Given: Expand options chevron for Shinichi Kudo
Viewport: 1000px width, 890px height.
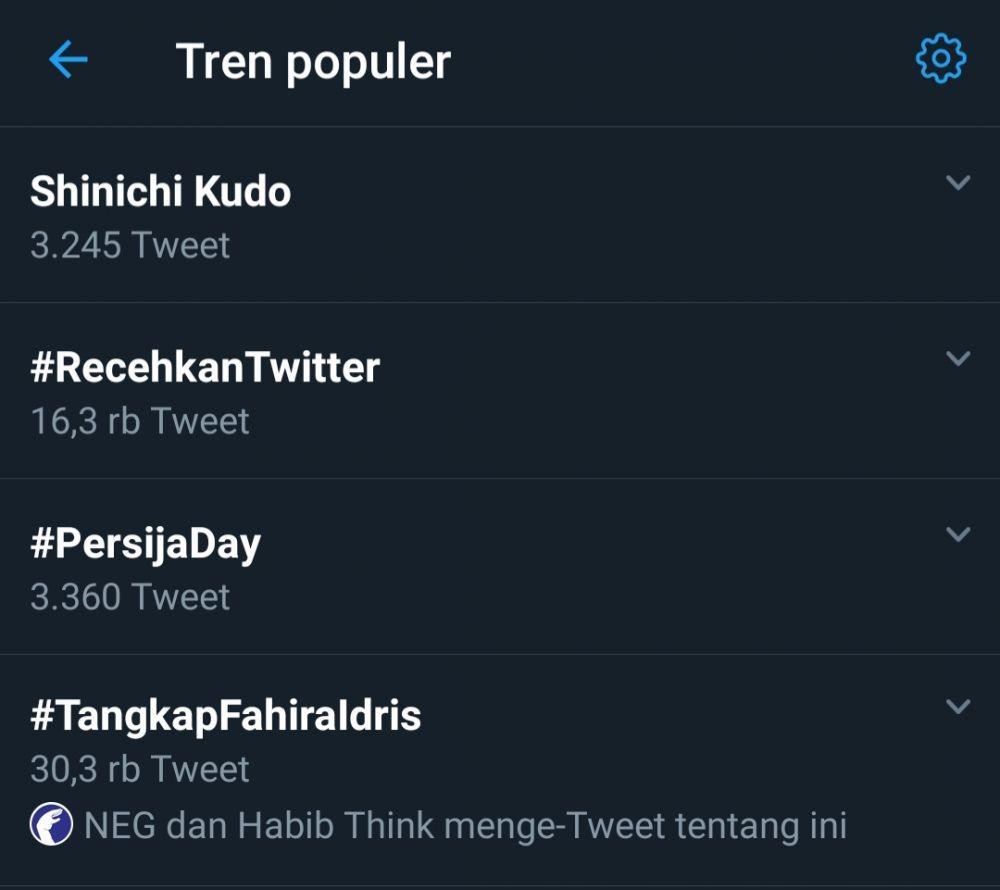Looking at the screenshot, I should coord(958,182).
